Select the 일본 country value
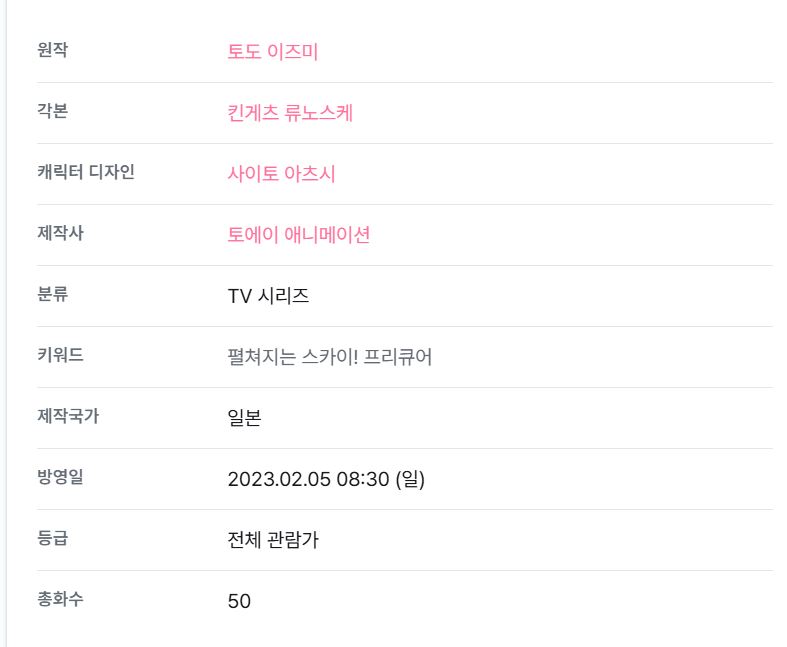The image size is (787, 647). (244, 418)
